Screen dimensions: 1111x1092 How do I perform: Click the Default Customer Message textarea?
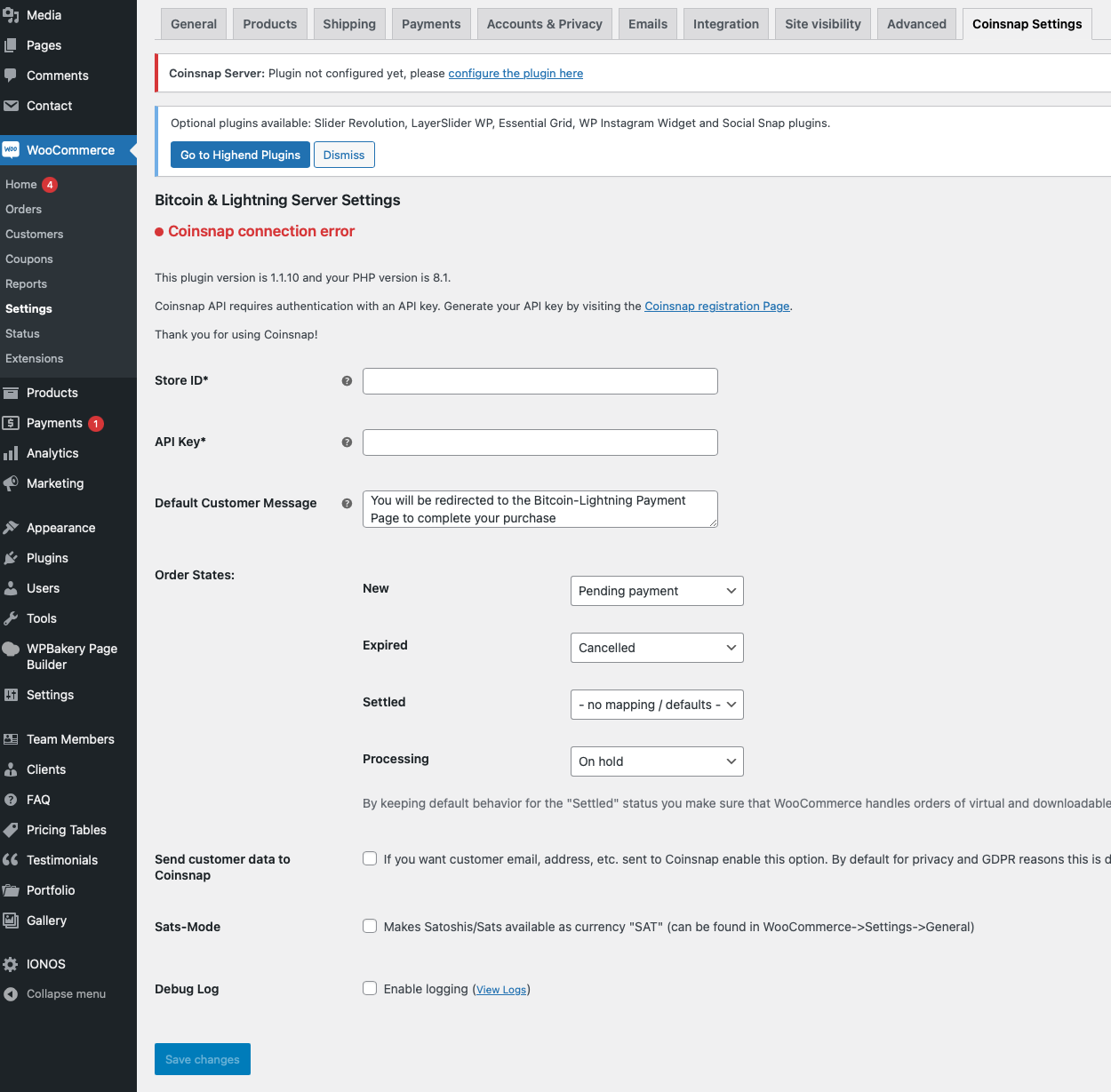540,509
